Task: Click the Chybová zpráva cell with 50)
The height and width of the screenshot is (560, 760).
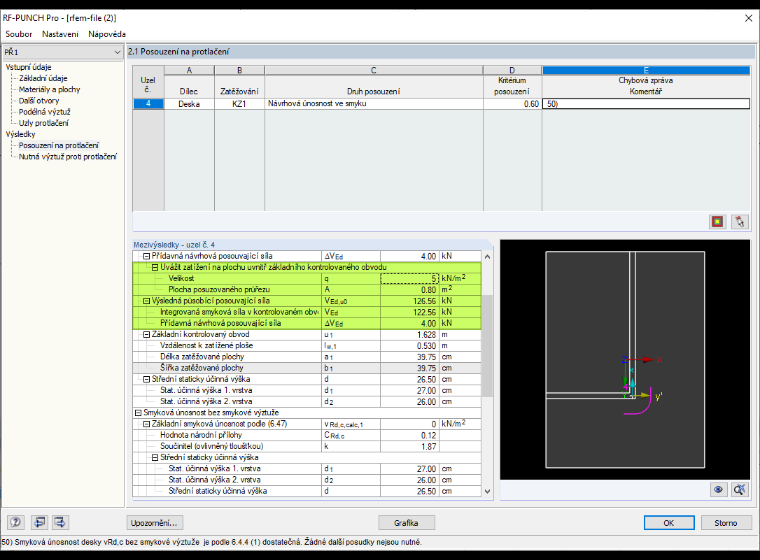Action: tap(646, 104)
